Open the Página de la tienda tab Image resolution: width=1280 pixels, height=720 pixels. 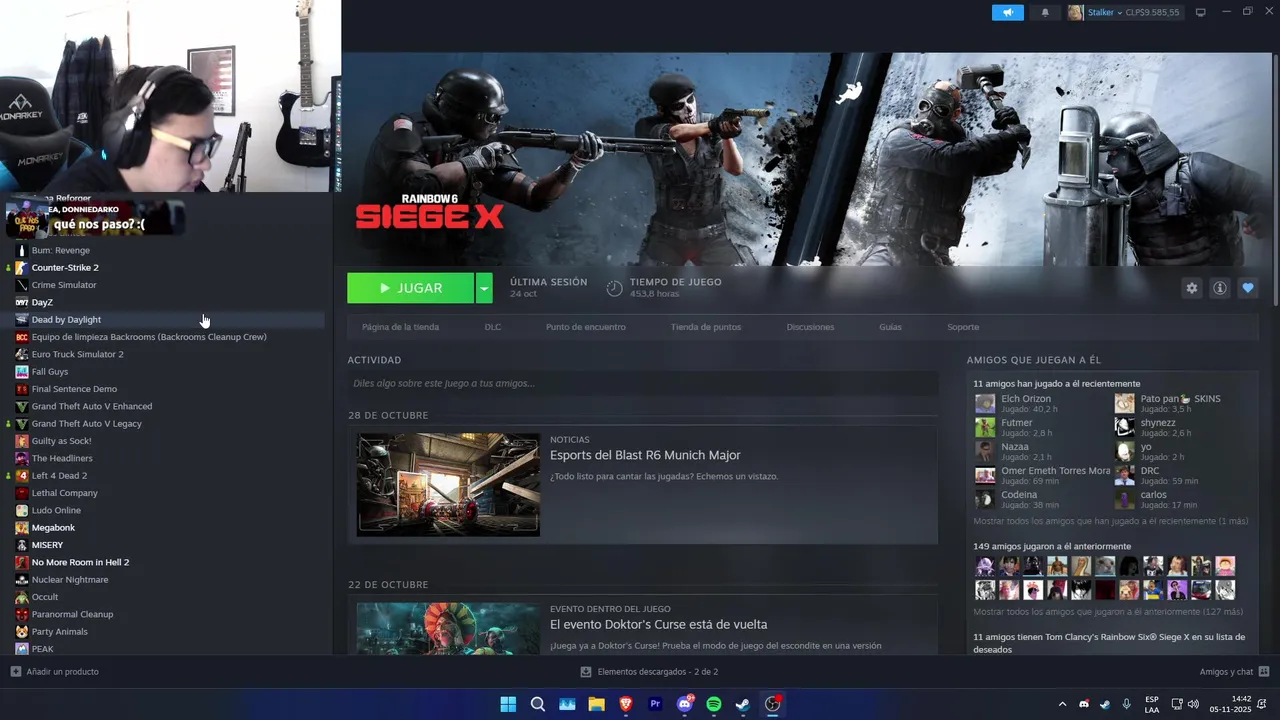(400, 327)
